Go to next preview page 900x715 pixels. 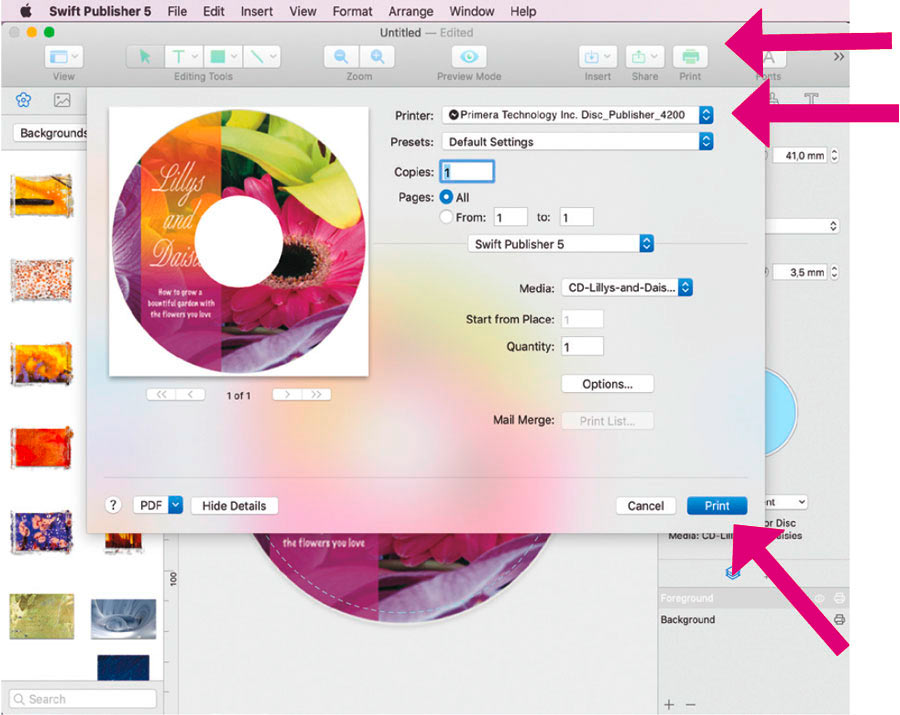287,394
